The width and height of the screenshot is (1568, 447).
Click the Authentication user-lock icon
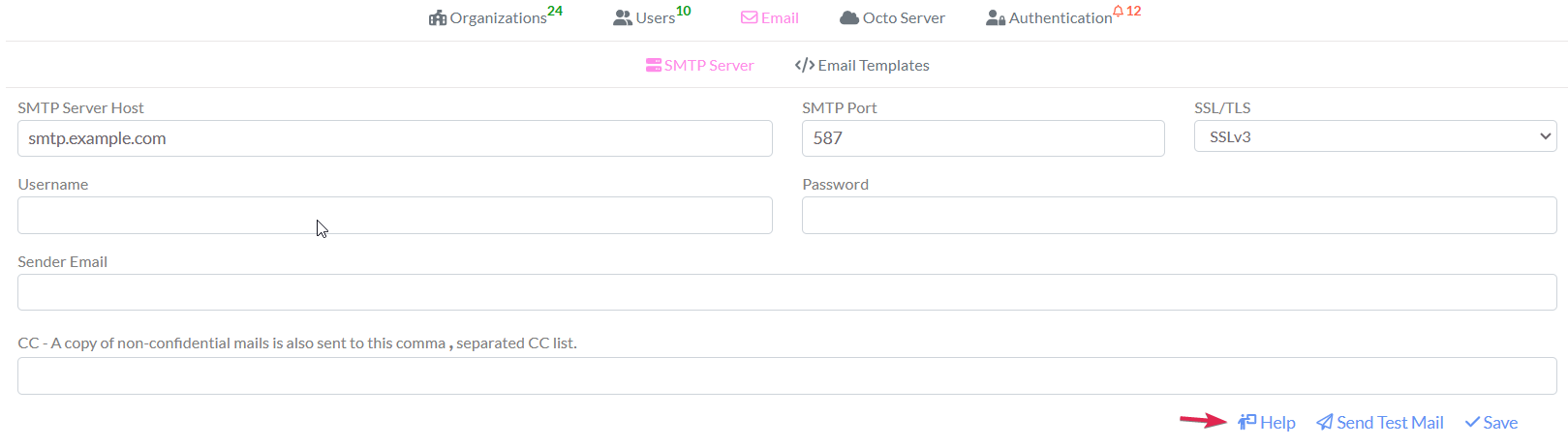(x=996, y=18)
